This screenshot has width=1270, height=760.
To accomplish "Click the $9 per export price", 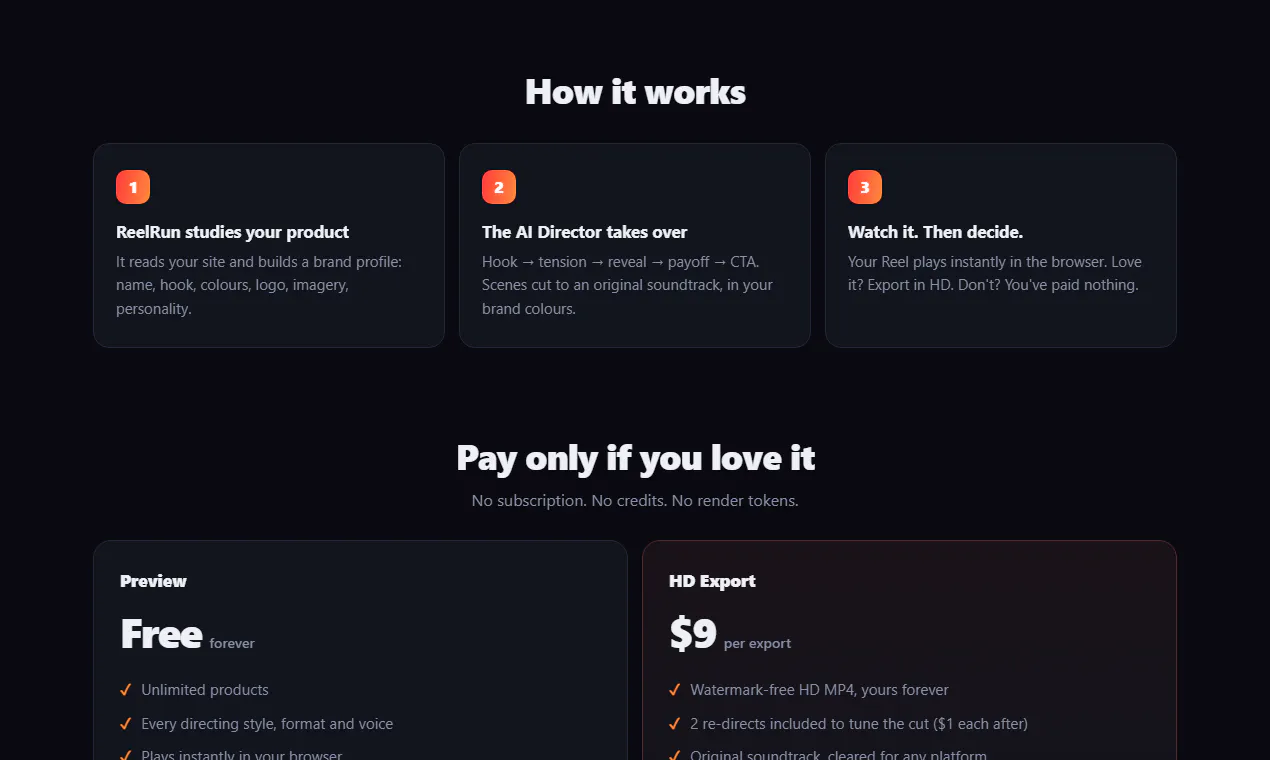I will pyautogui.click(x=730, y=635).
